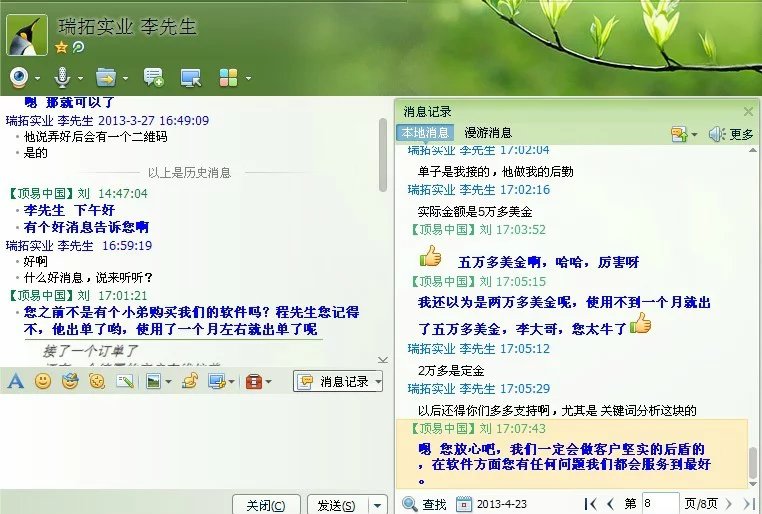The image size is (762, 514).
Task: Switch to the 漫游消息 tab
Action: click(488, 133)
